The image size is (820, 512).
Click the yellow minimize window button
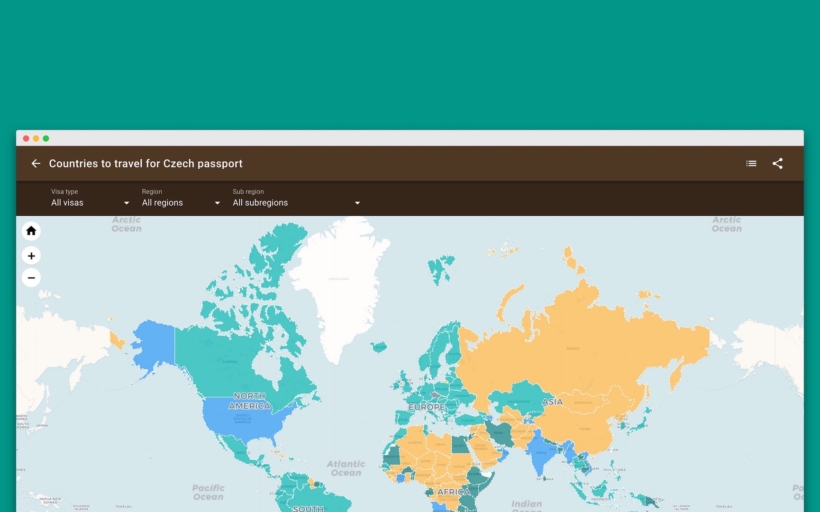(x=36, y=138)
